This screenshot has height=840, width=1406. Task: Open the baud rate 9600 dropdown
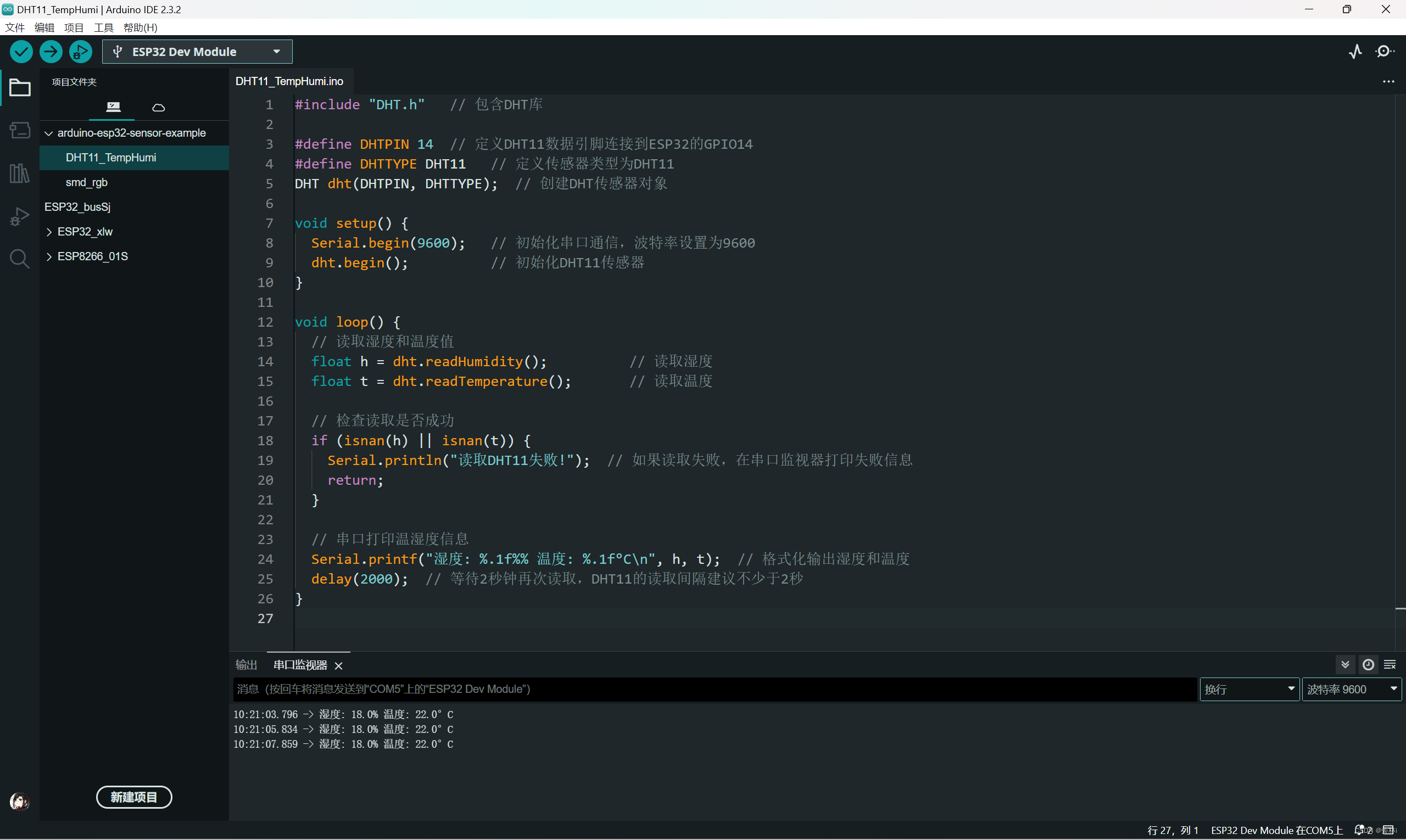pos(1351,689)
